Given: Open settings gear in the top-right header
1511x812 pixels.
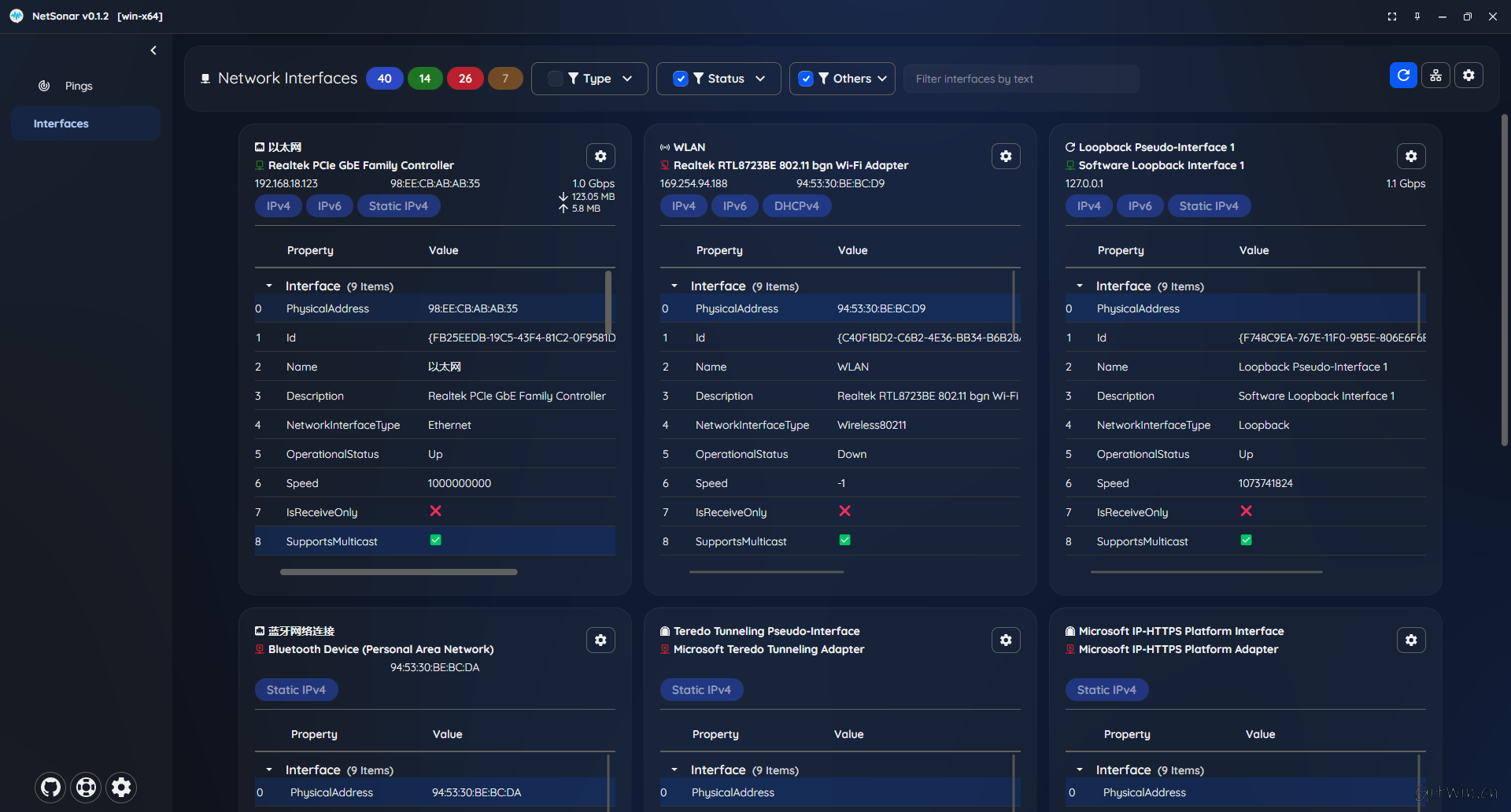Looking at the screenshot, I should click(1469, 76).
